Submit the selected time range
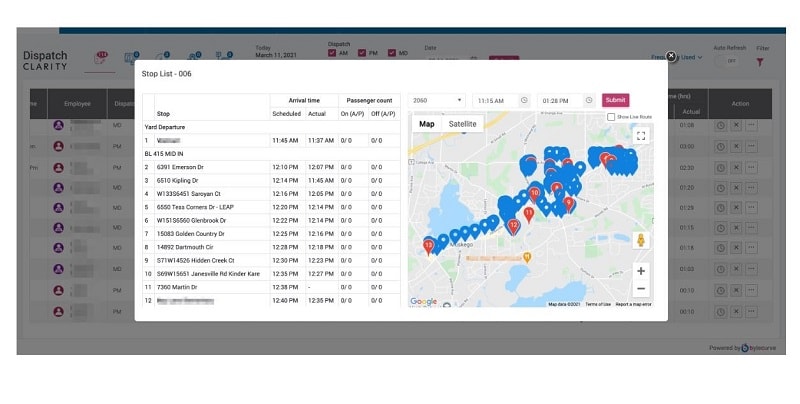800x404 pixels. pos(615,100)
